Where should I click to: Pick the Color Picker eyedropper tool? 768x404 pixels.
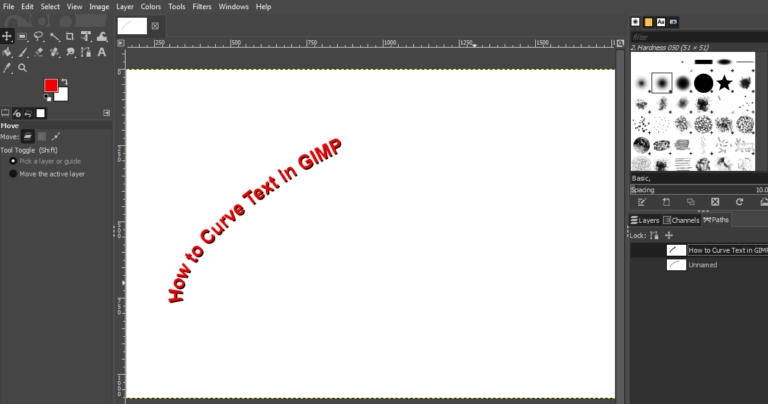pos(7,68)
